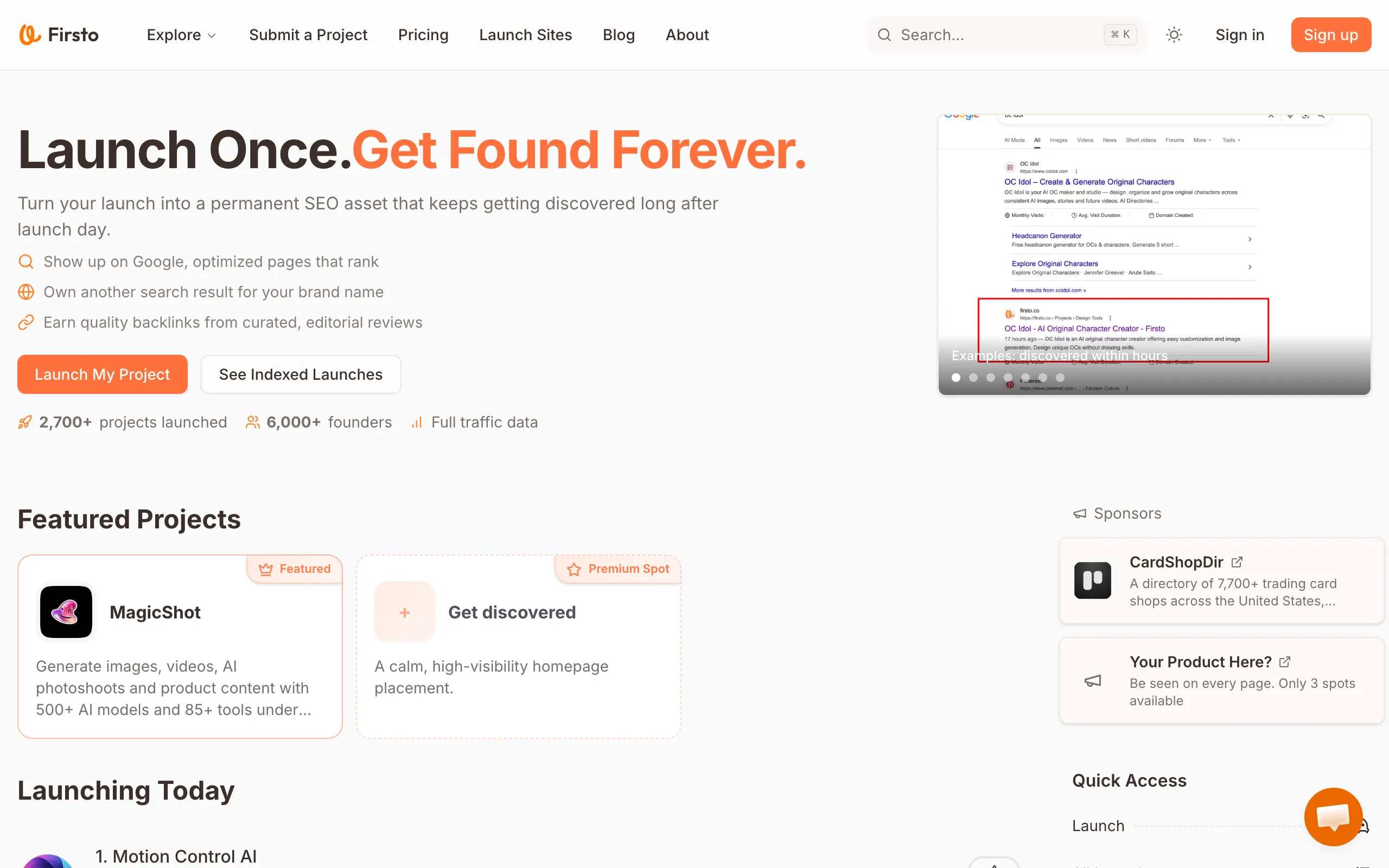Click the globe icon by brand name text
The height and width of the screenshot is (868, 1389).
pos(26,292)
